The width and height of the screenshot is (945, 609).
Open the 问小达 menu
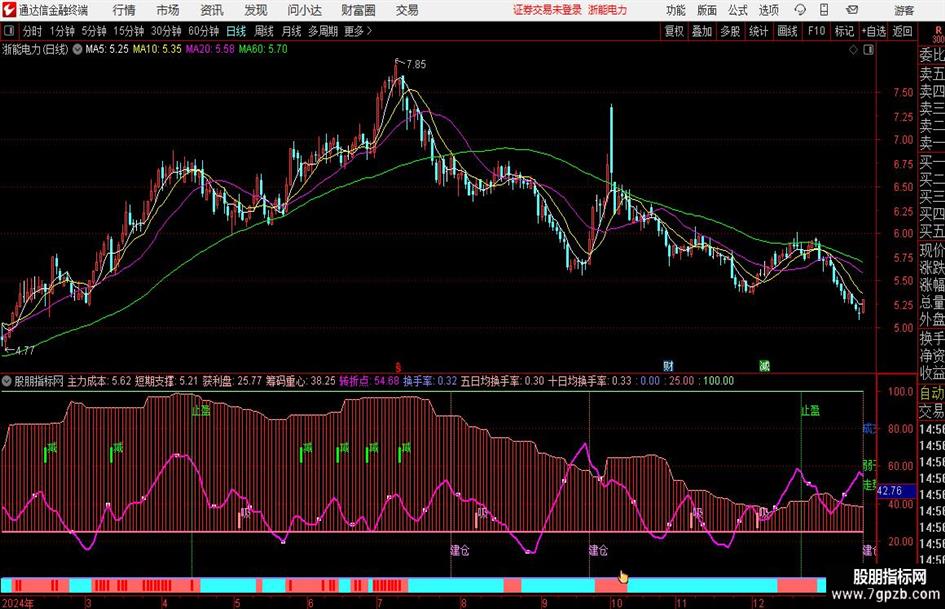click(304, 10)
